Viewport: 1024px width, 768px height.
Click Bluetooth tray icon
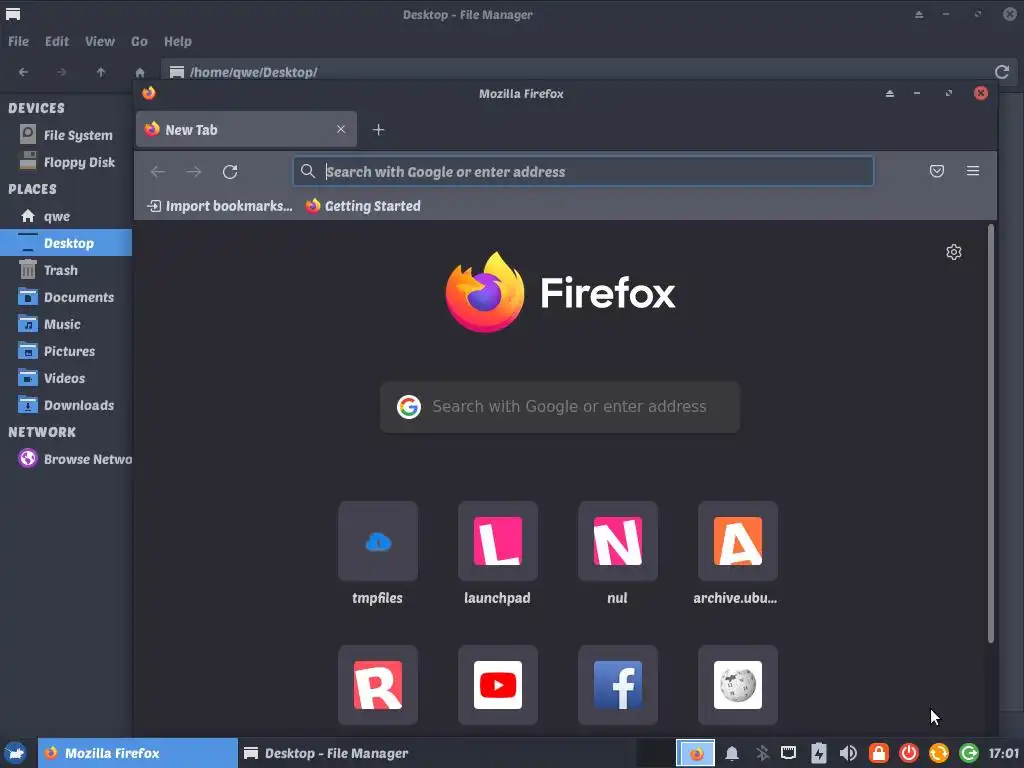(761, 754)
